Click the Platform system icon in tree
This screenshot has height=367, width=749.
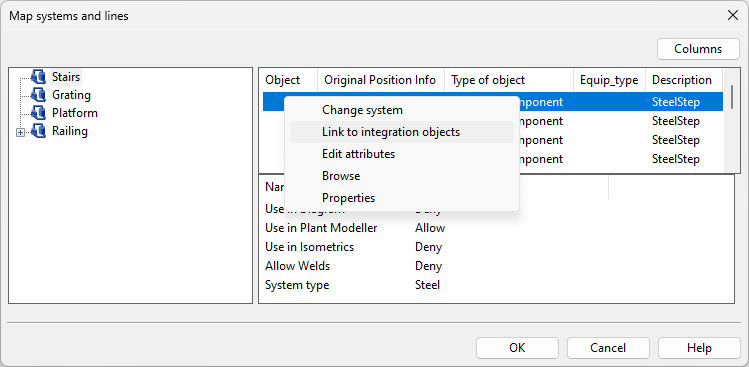coord(38,113)
